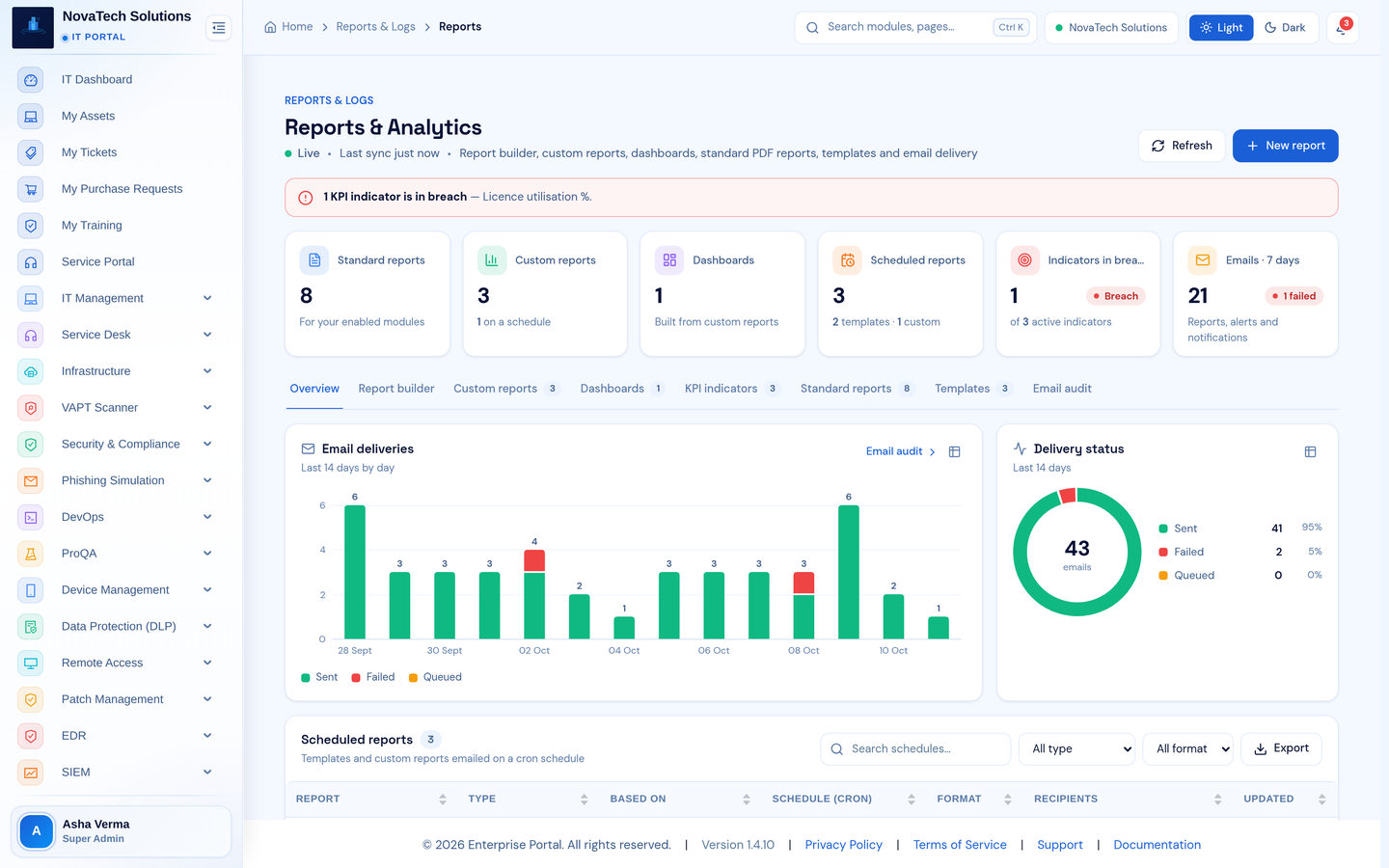Click the red Failed swatch in Delivery status

coord(1163,552)
